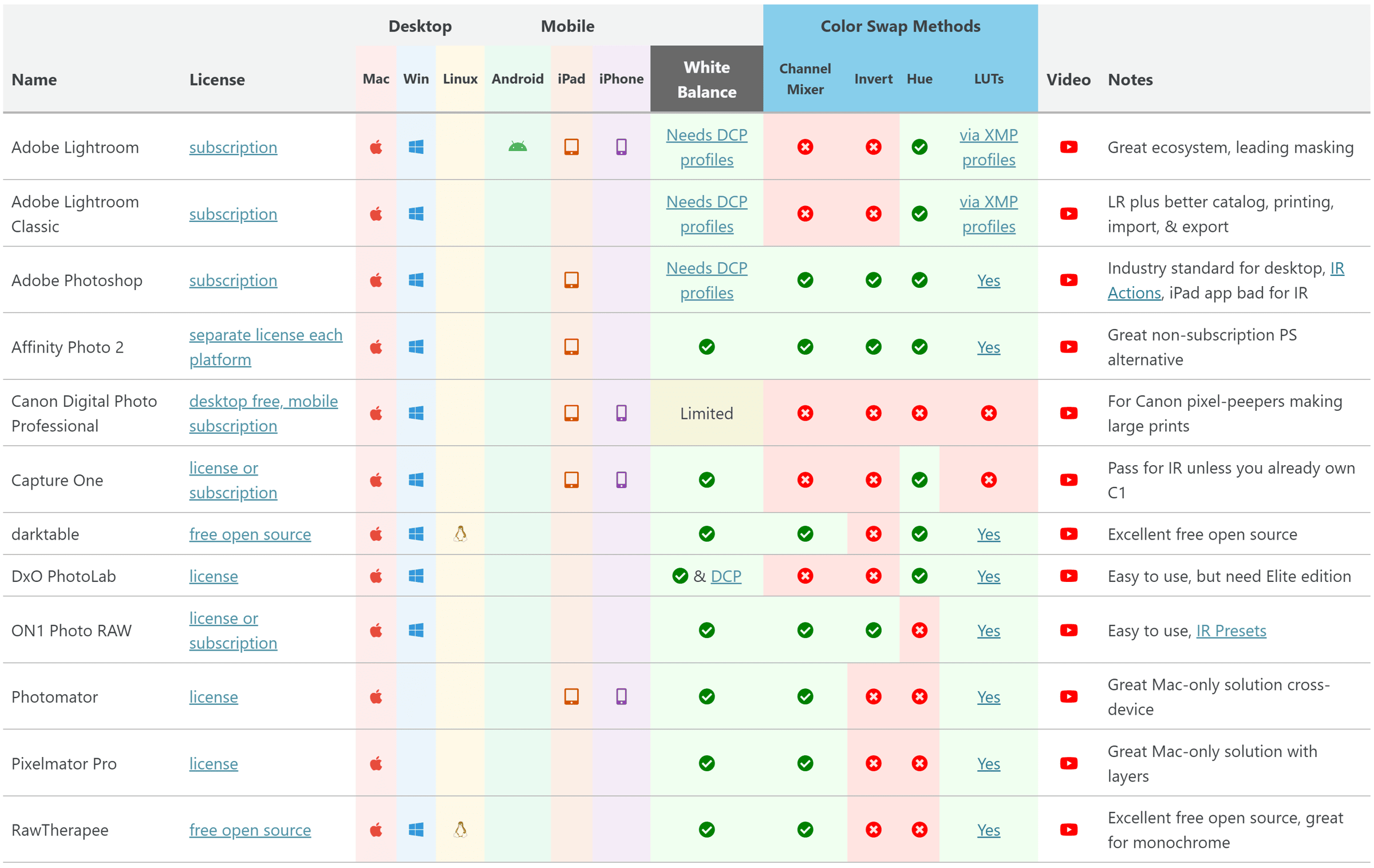Viewport: 1374px width, 868px height.
Task: Open 'via XMP profiles' link for Lightroom Classic
Action: click(988, 214)
